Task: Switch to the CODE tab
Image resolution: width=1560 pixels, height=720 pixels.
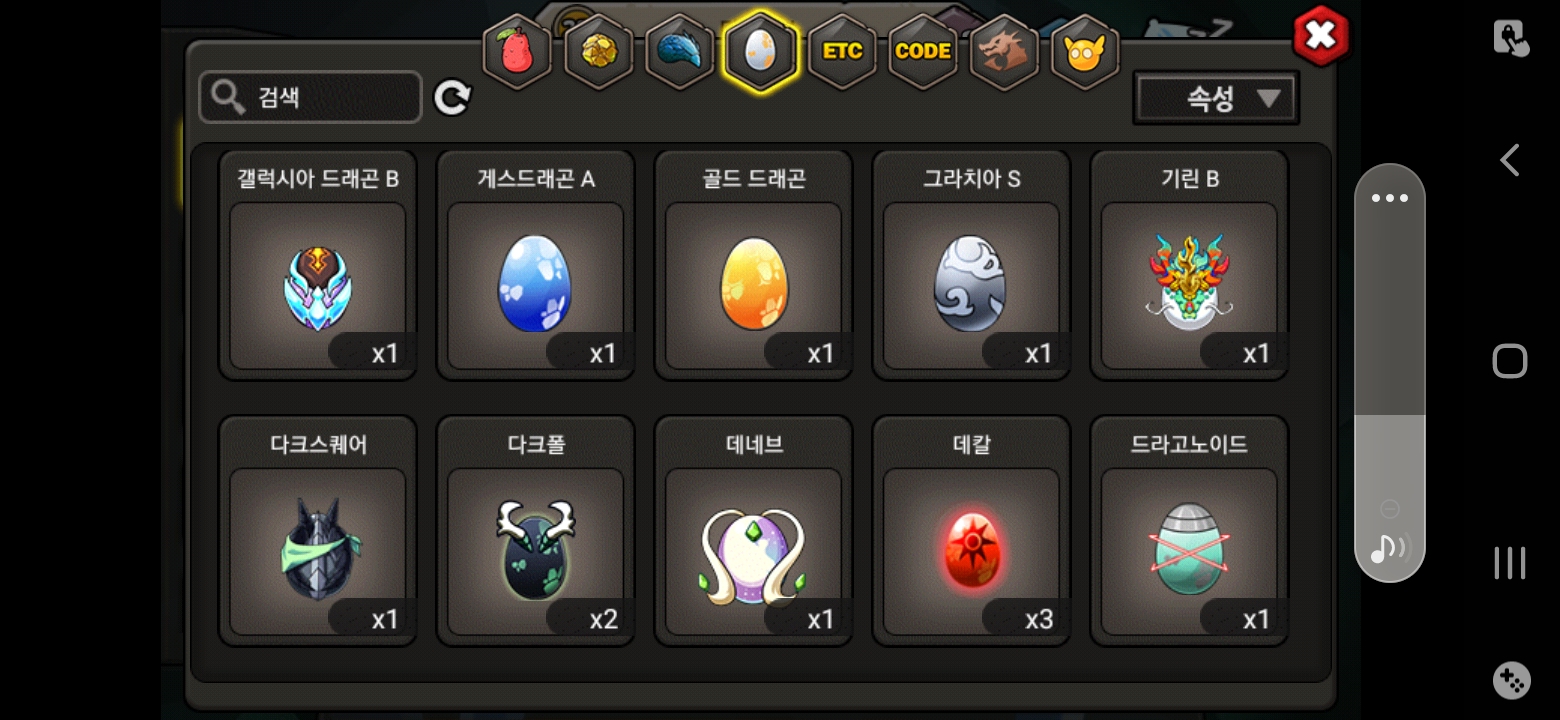Action: [923, 52]
